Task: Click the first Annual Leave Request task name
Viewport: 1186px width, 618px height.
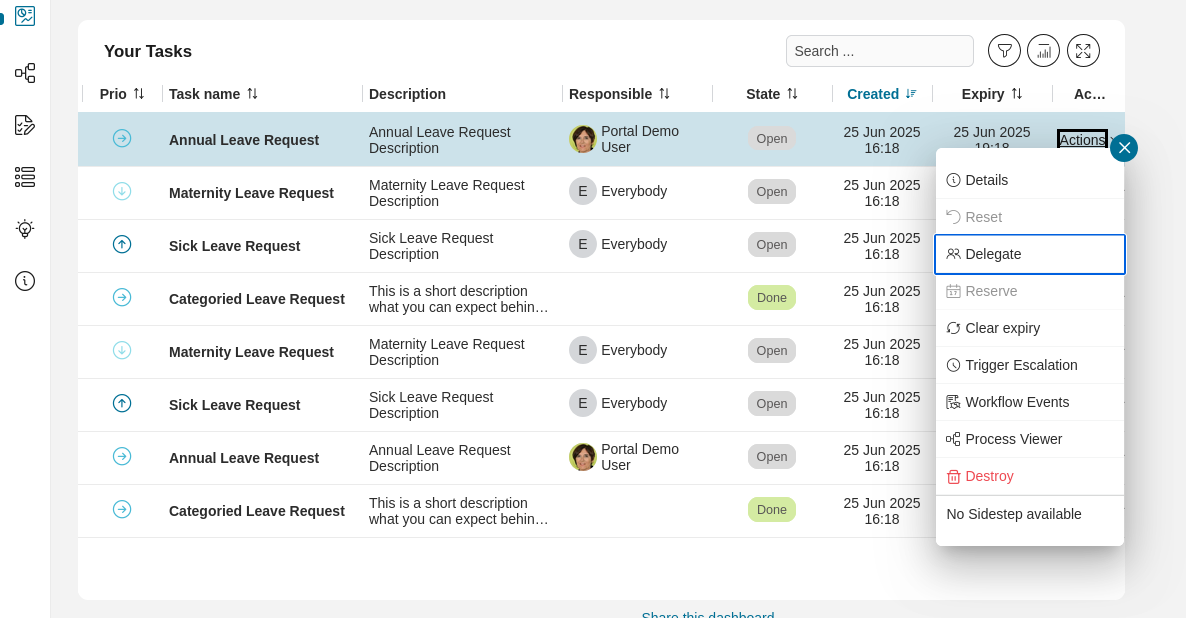Action: coord(244,140)
